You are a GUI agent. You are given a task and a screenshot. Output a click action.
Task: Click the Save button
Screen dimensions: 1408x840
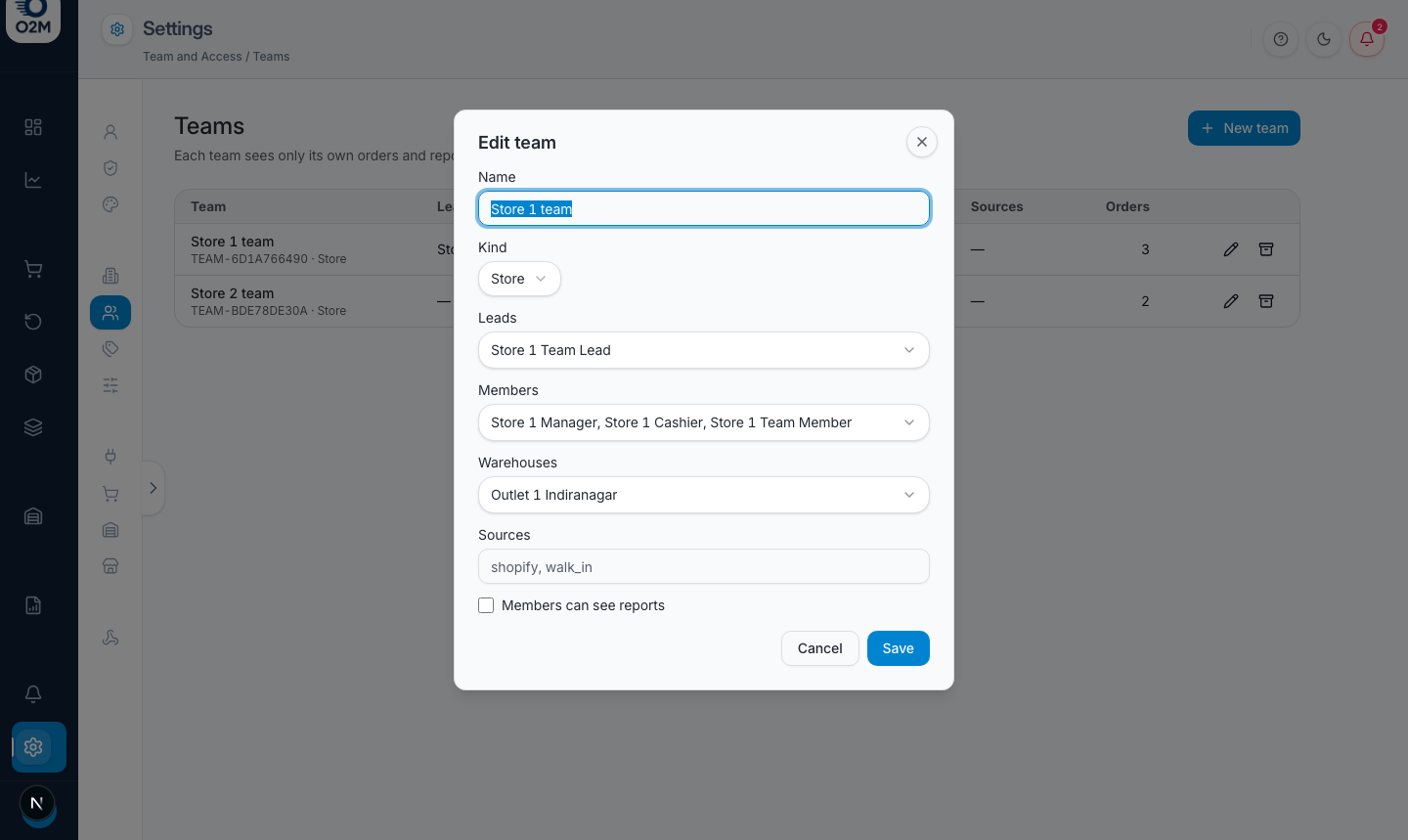[899, 648]
